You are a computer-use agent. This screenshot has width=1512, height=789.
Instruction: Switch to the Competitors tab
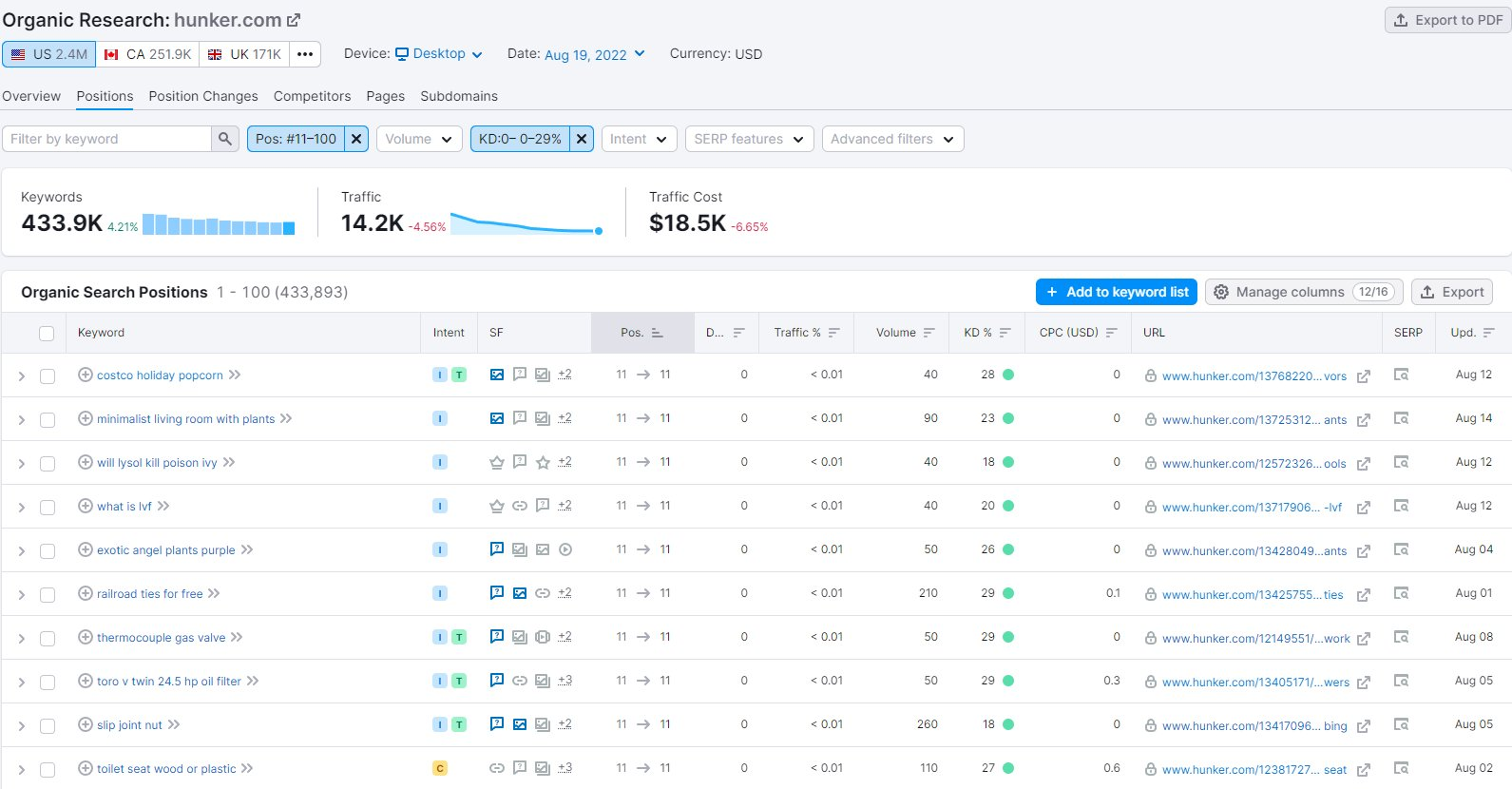(x=312, y=96)
